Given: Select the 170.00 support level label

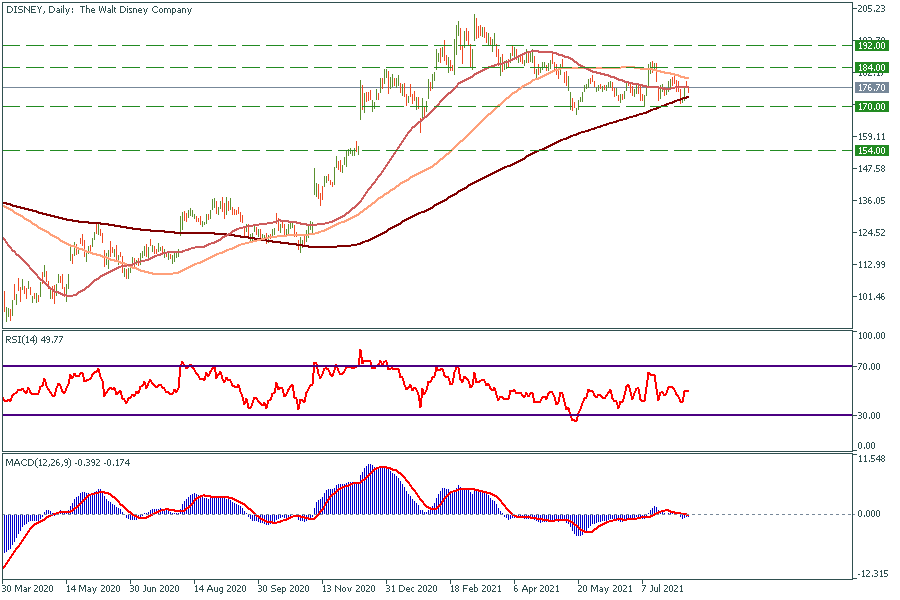Looking at the screenshot, I should (872, 106).
